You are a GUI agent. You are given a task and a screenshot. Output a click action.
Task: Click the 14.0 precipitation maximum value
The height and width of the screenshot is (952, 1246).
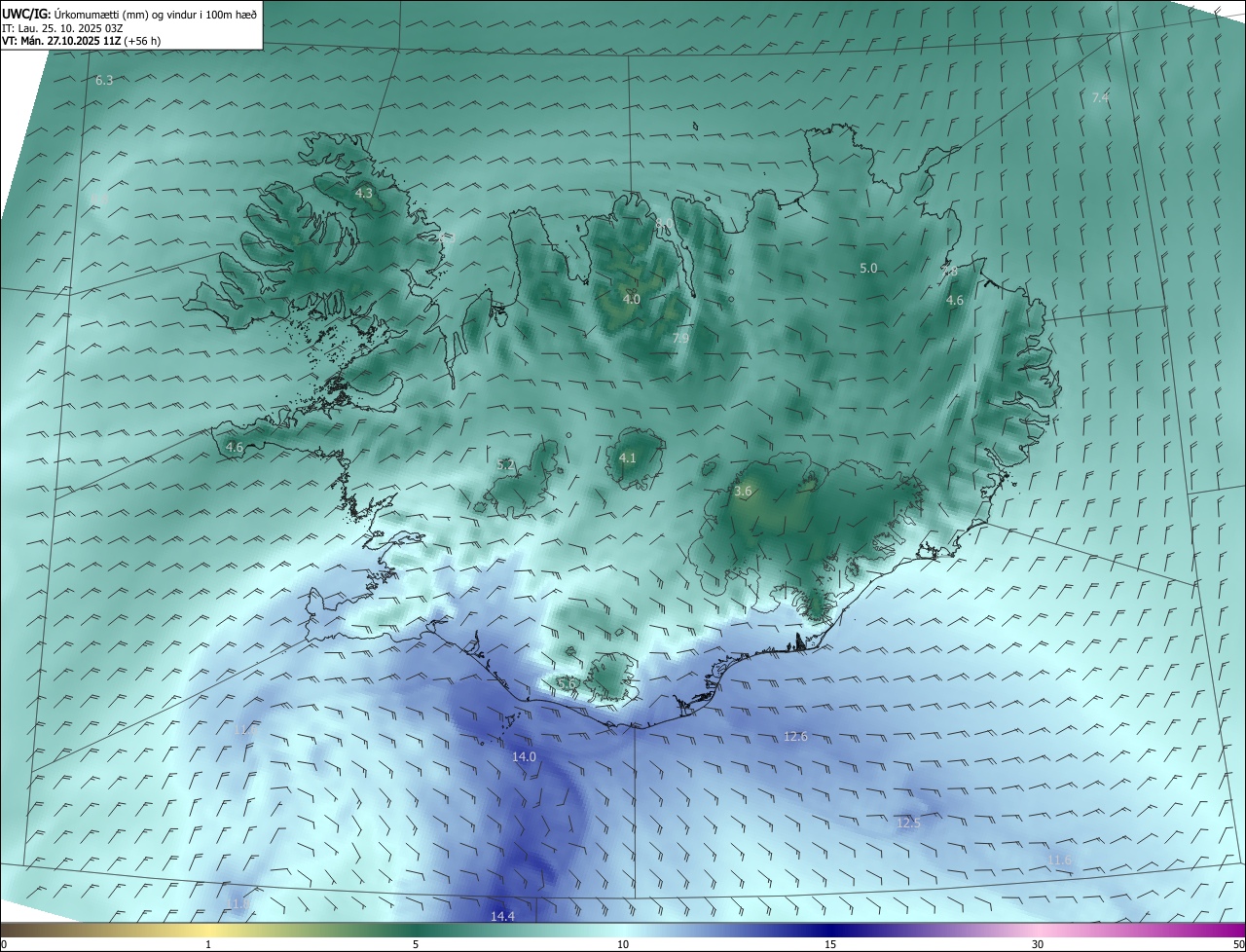(524, 756)
